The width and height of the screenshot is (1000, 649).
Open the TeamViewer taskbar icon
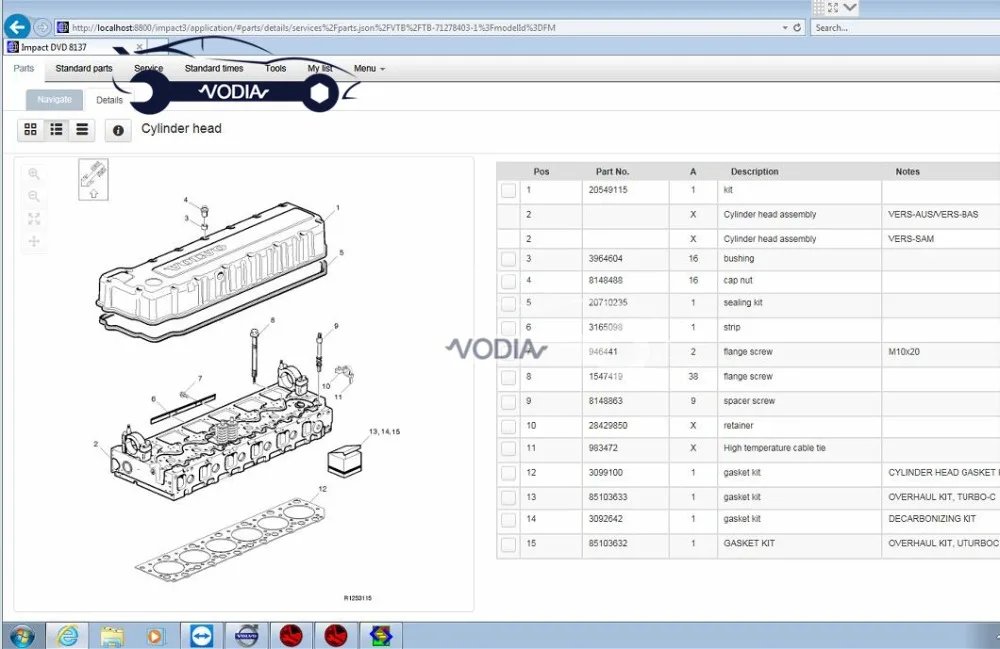202,636
